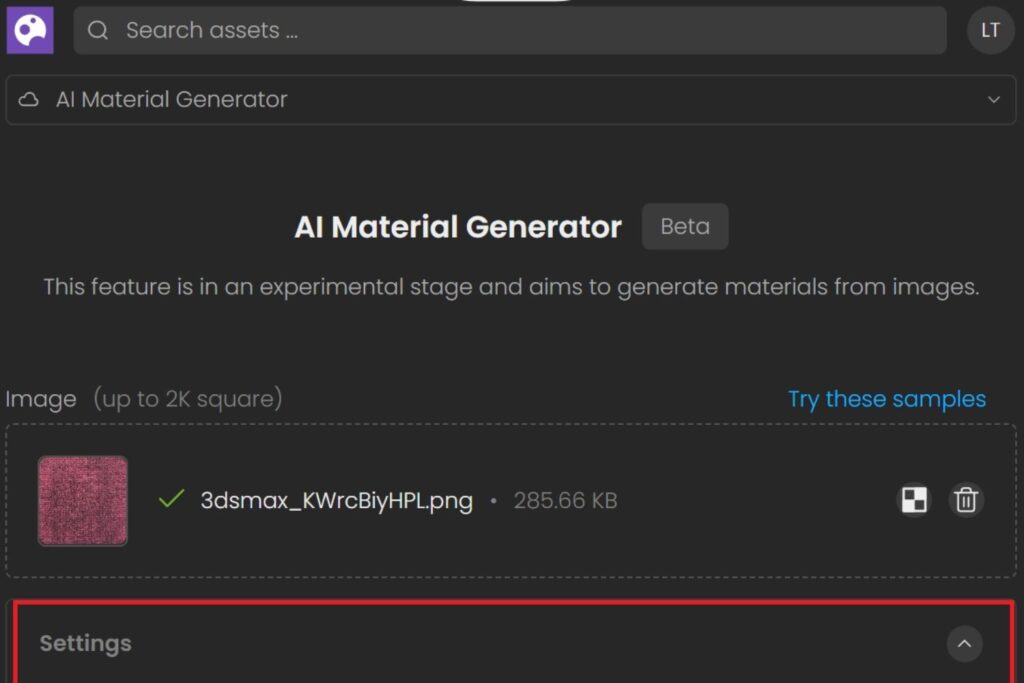1024x683 pixels.
Task: Click the pink fabric image thumbnail
Action: 83,501
